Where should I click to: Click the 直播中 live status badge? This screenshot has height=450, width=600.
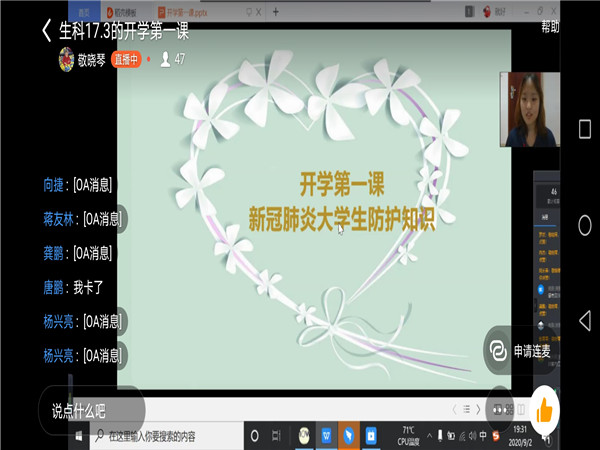coord(126,59)
